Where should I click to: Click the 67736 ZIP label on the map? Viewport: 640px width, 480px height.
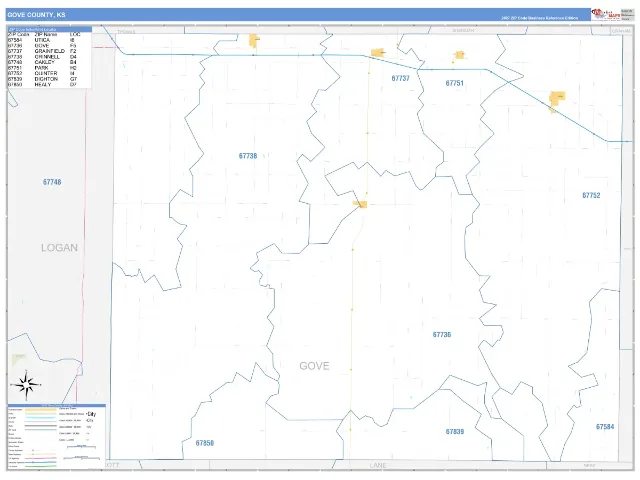pos(442,335)
